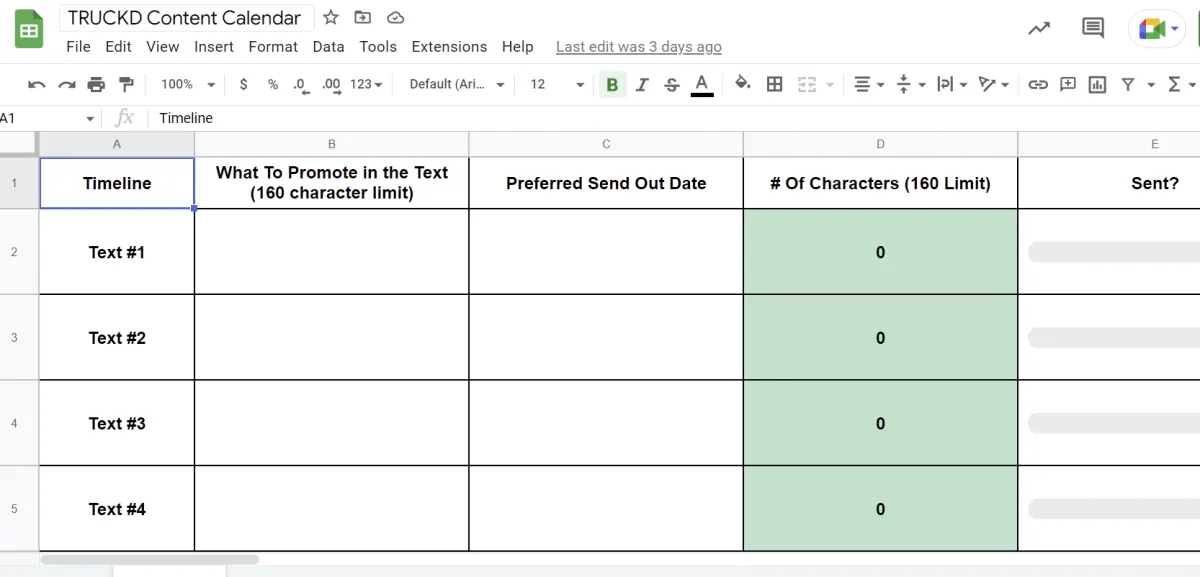This screenshot has width=1200, height=577.
Task: Insert a chart
Action: (1097, 84)
